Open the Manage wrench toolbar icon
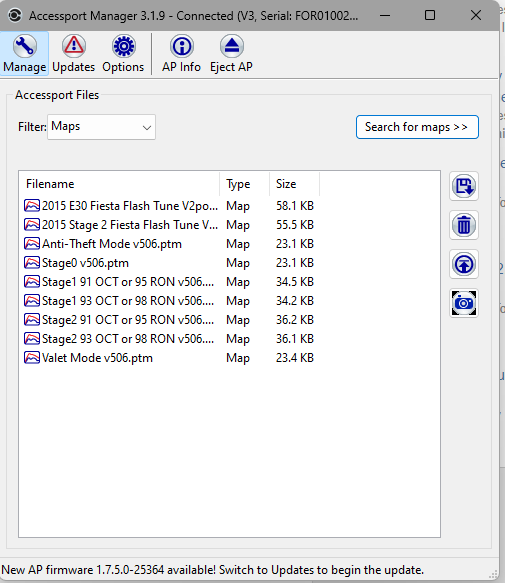The height and width of the screenshot is (583, 505). (25, 54)
